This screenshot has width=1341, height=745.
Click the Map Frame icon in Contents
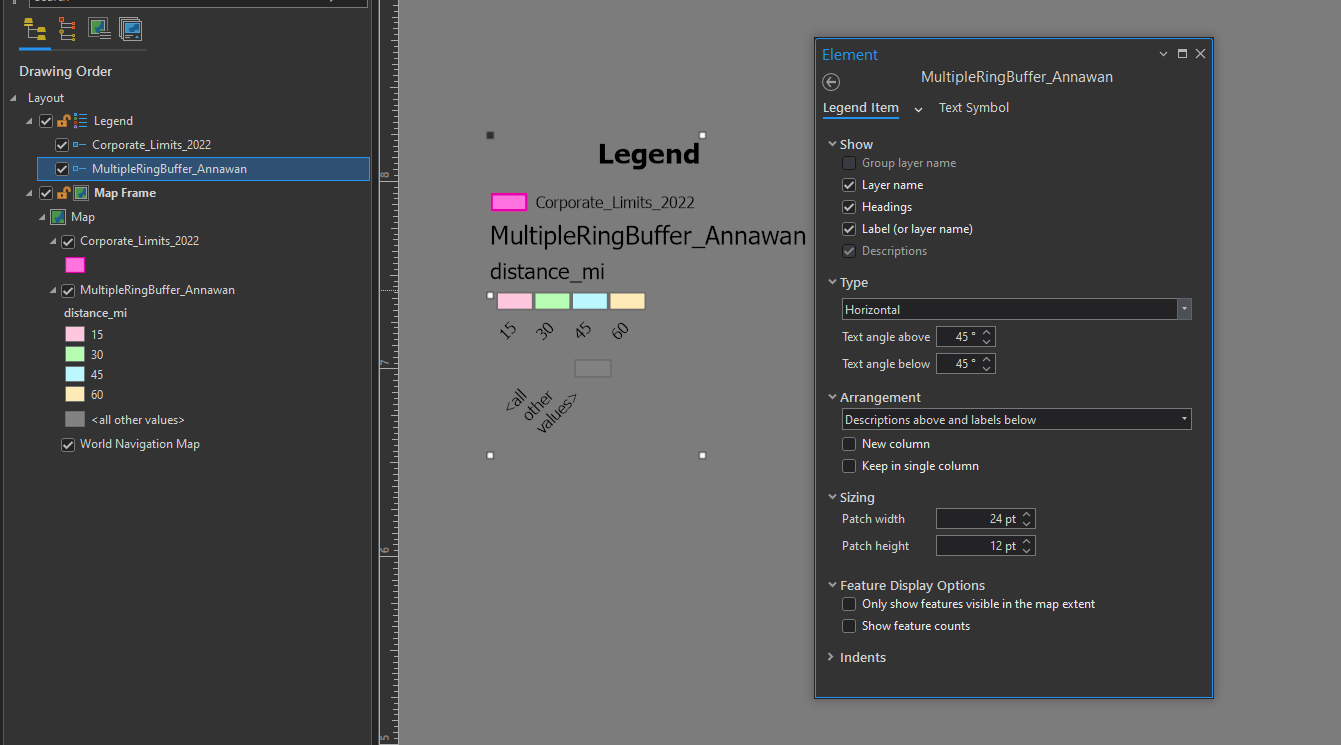[x=81, y=192]
